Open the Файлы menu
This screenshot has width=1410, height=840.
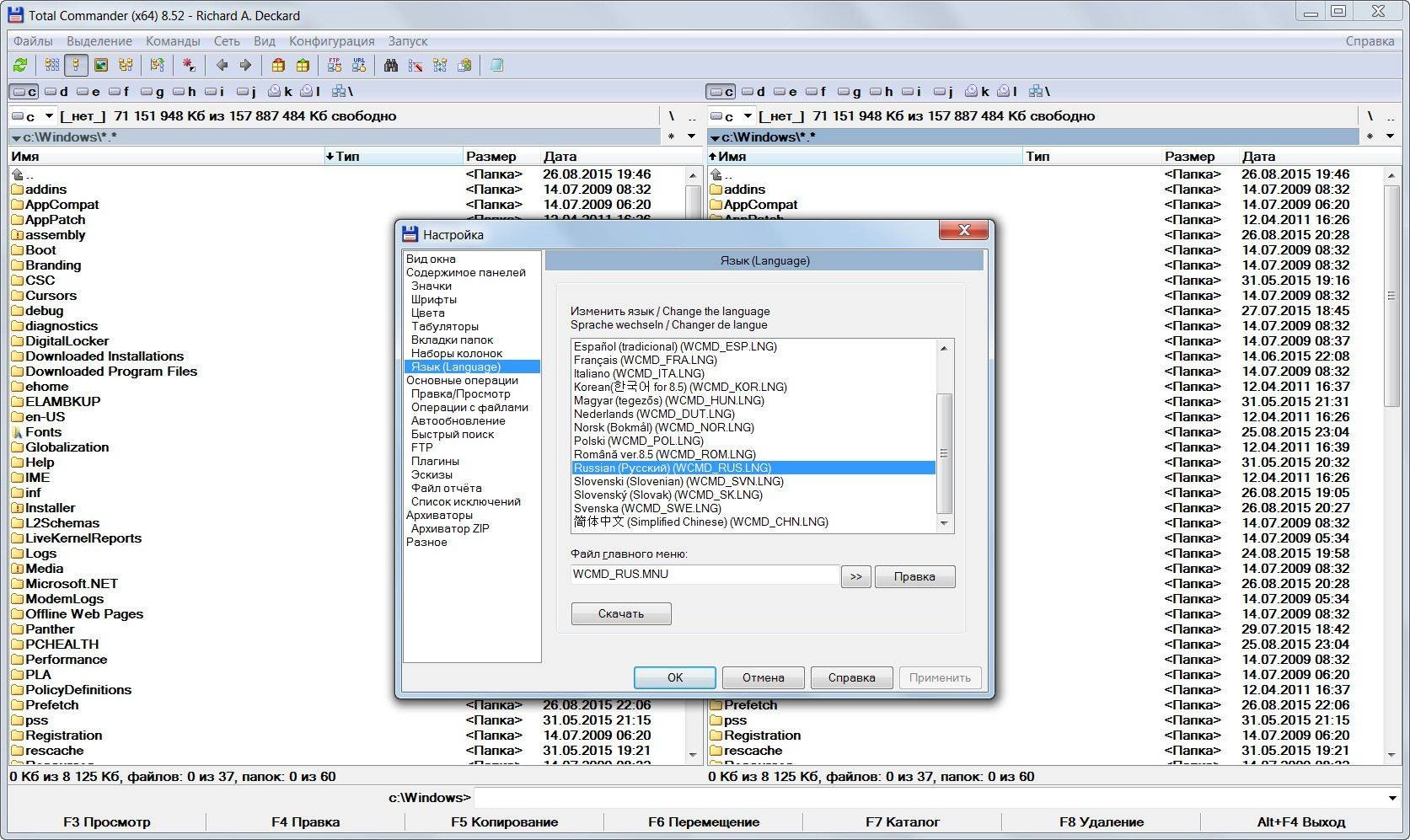pyautogui.click(x=33, y=40)
